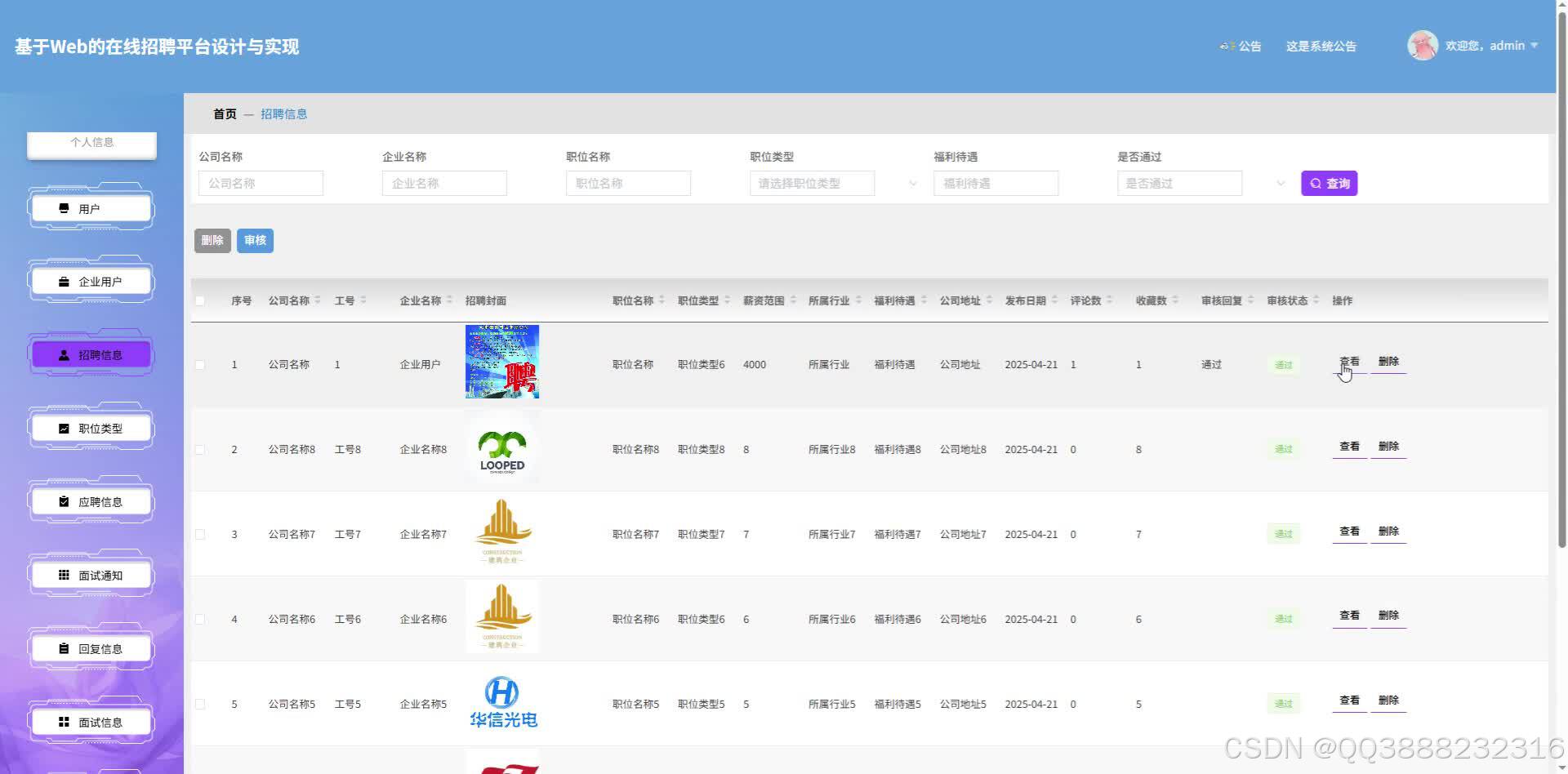
Task: Click the admin avatar picture
Action: coord(1423,46)
